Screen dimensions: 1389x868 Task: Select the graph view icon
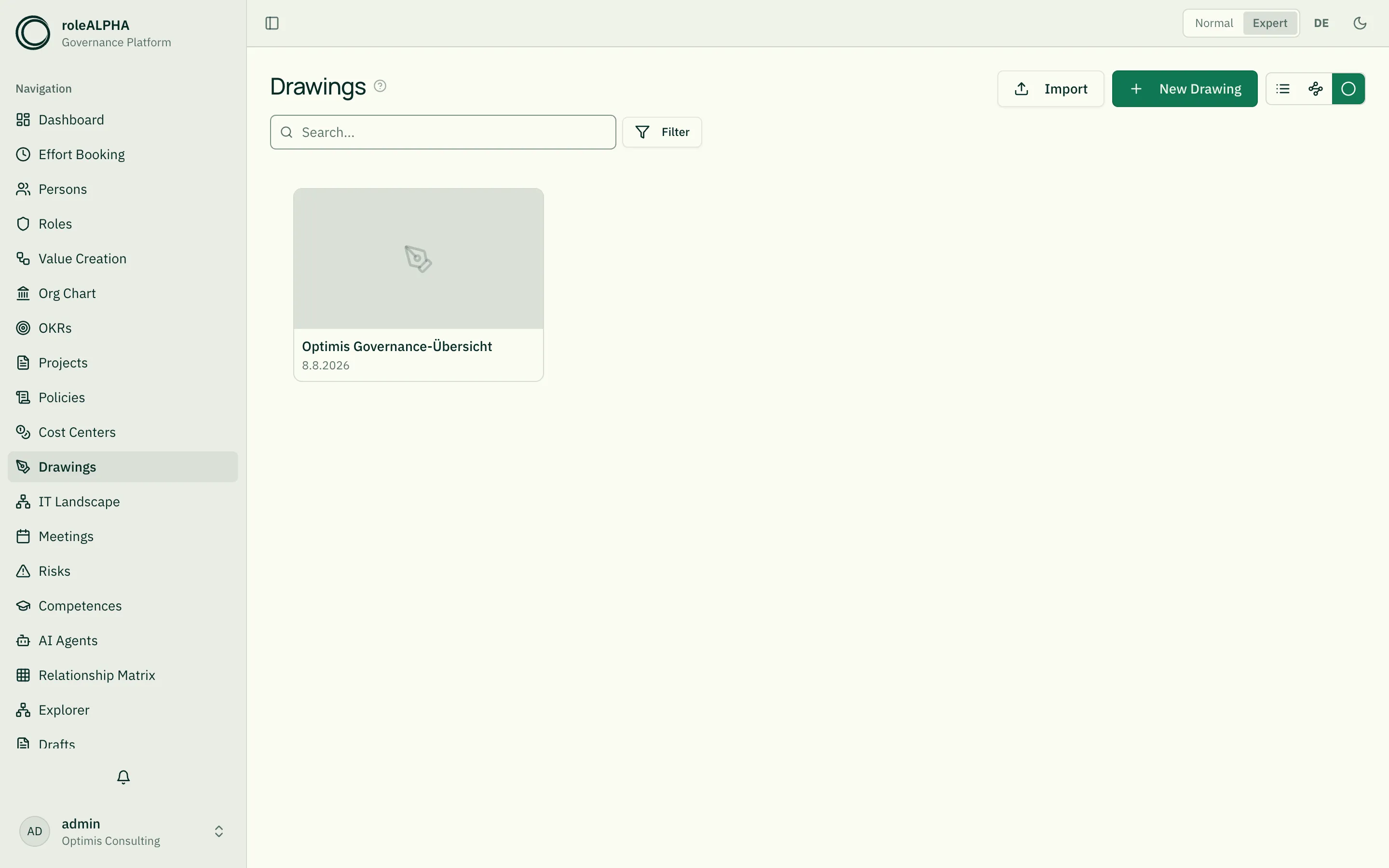1316,89
